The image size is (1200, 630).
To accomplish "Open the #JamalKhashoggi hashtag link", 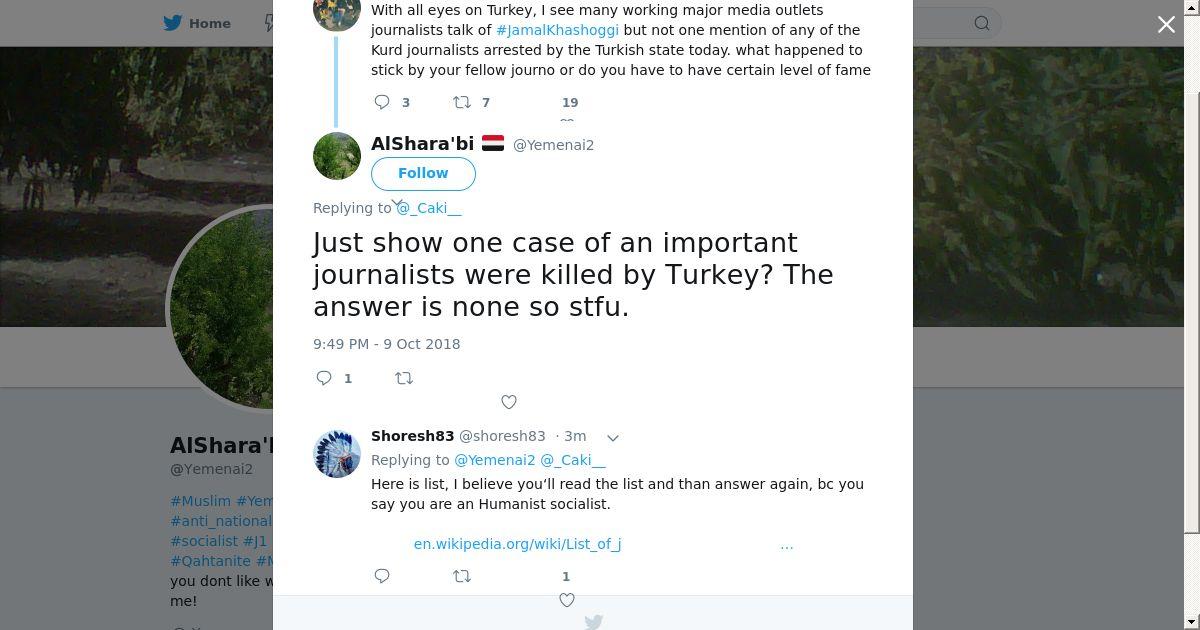I will tap(557, 30).
